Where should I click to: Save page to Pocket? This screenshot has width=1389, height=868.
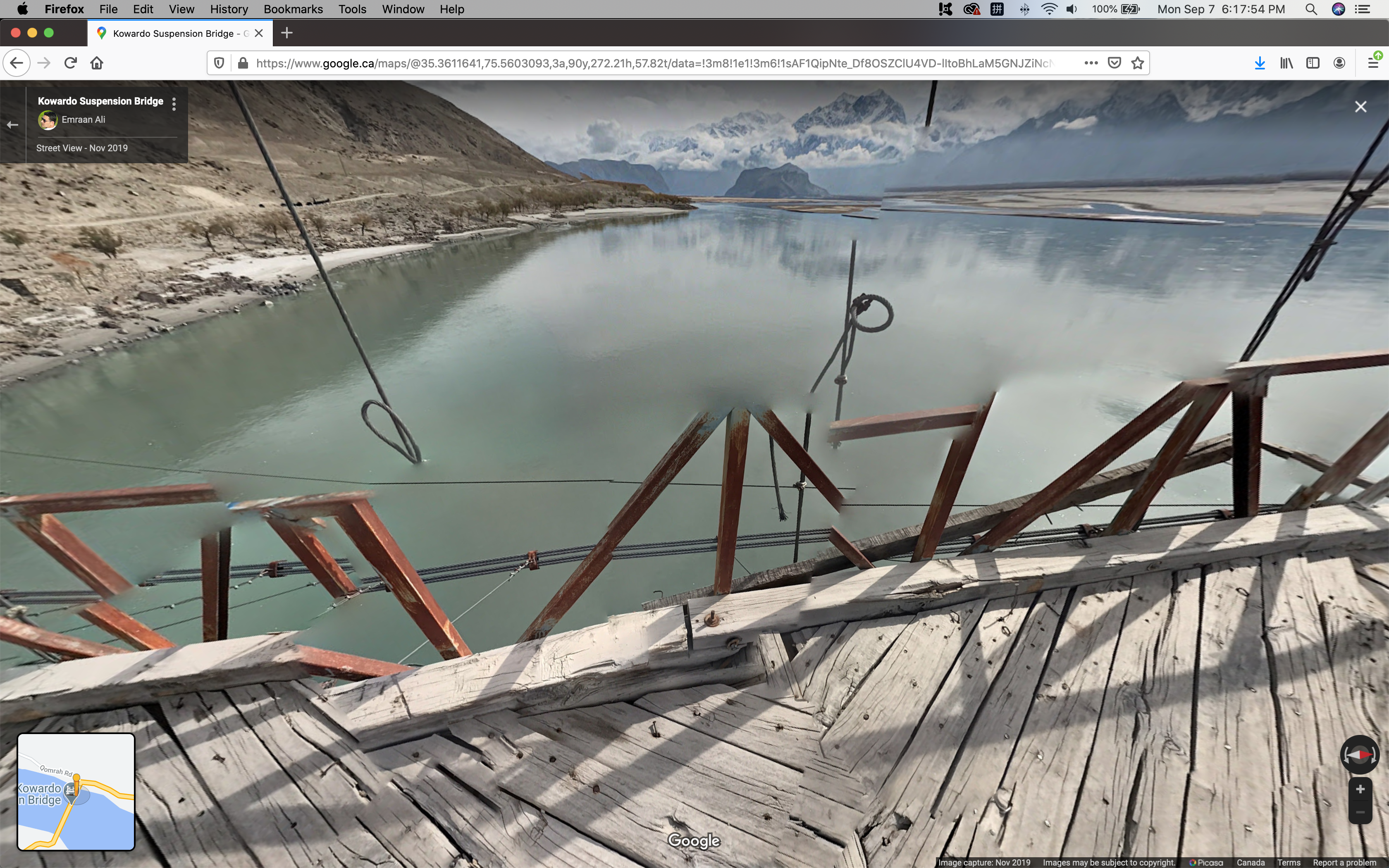coord(1114,63)
